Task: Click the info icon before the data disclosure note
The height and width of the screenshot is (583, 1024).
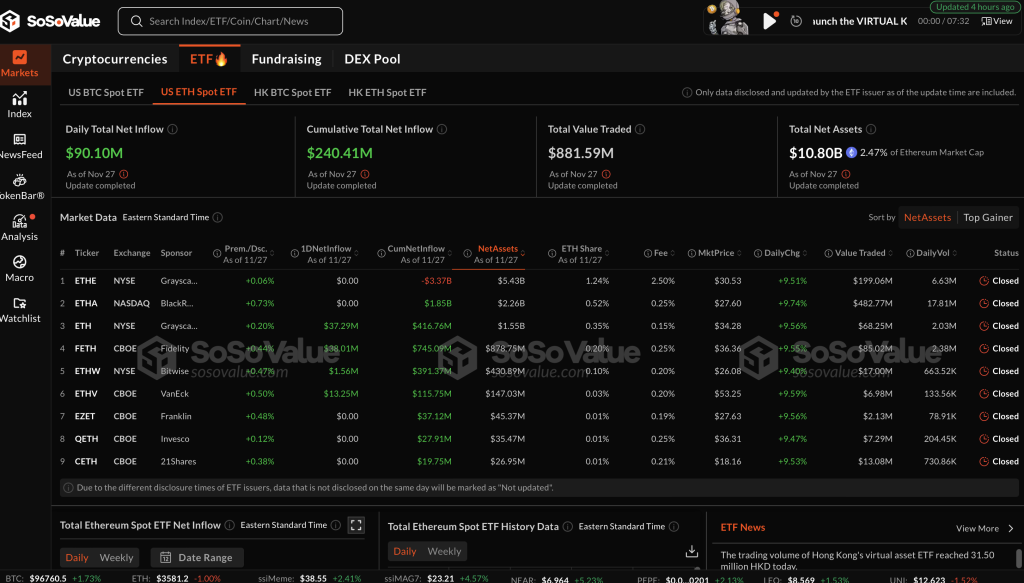Action: [68, 488]
